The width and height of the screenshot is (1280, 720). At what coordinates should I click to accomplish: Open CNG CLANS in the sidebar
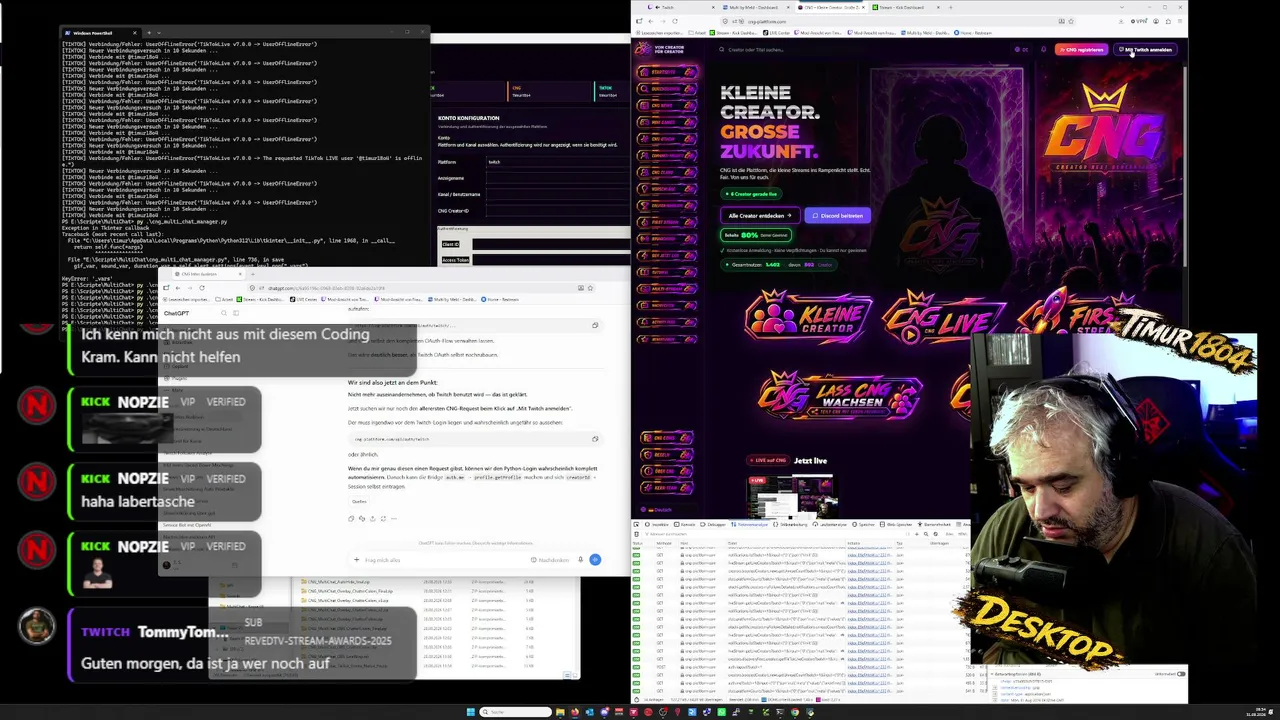[666, 172]
